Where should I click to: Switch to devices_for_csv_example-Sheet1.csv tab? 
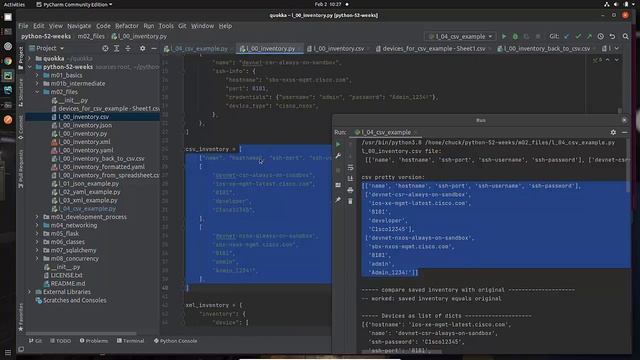(433, 49)
